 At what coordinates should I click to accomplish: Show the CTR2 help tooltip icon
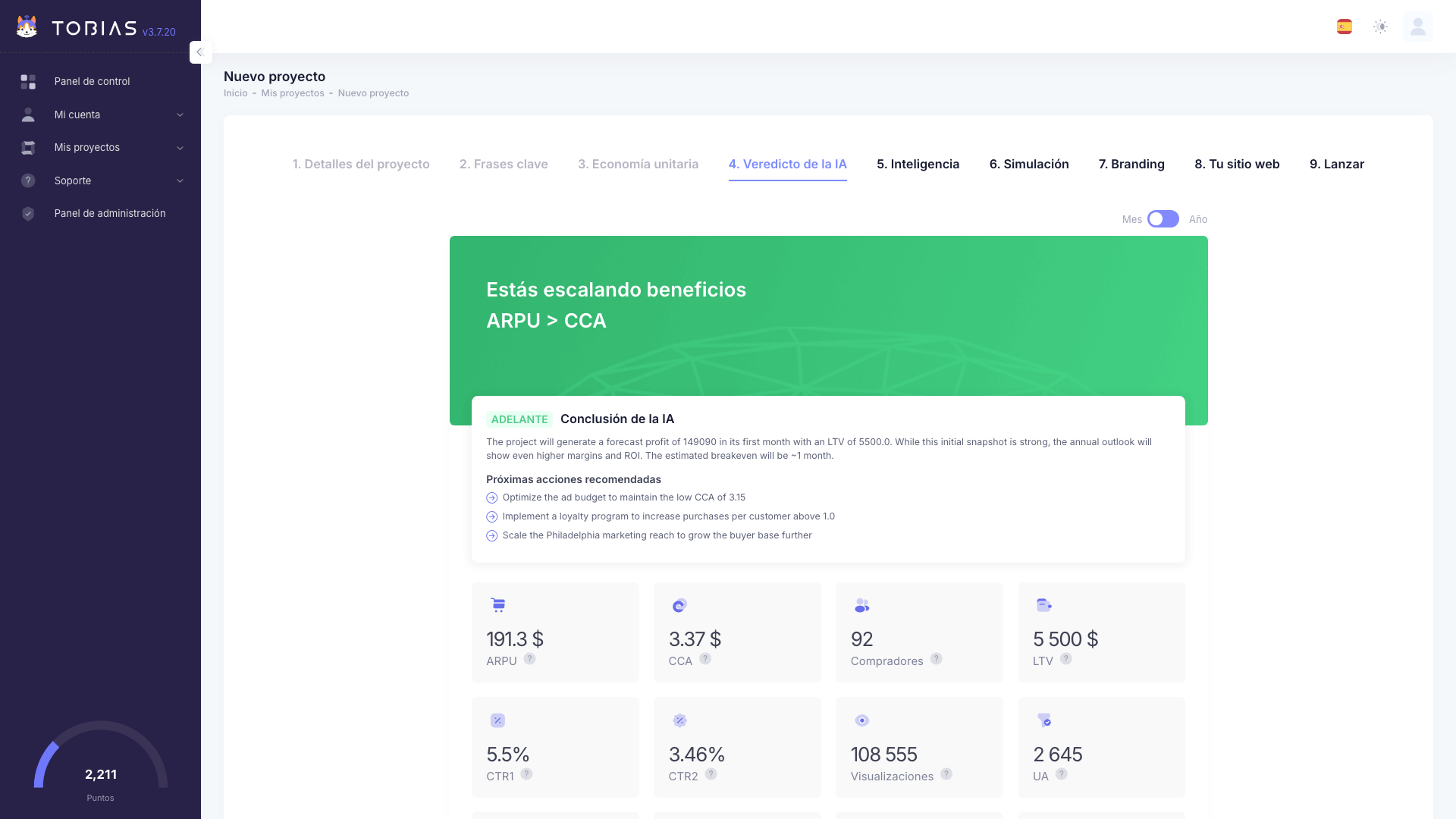[711, 774]
